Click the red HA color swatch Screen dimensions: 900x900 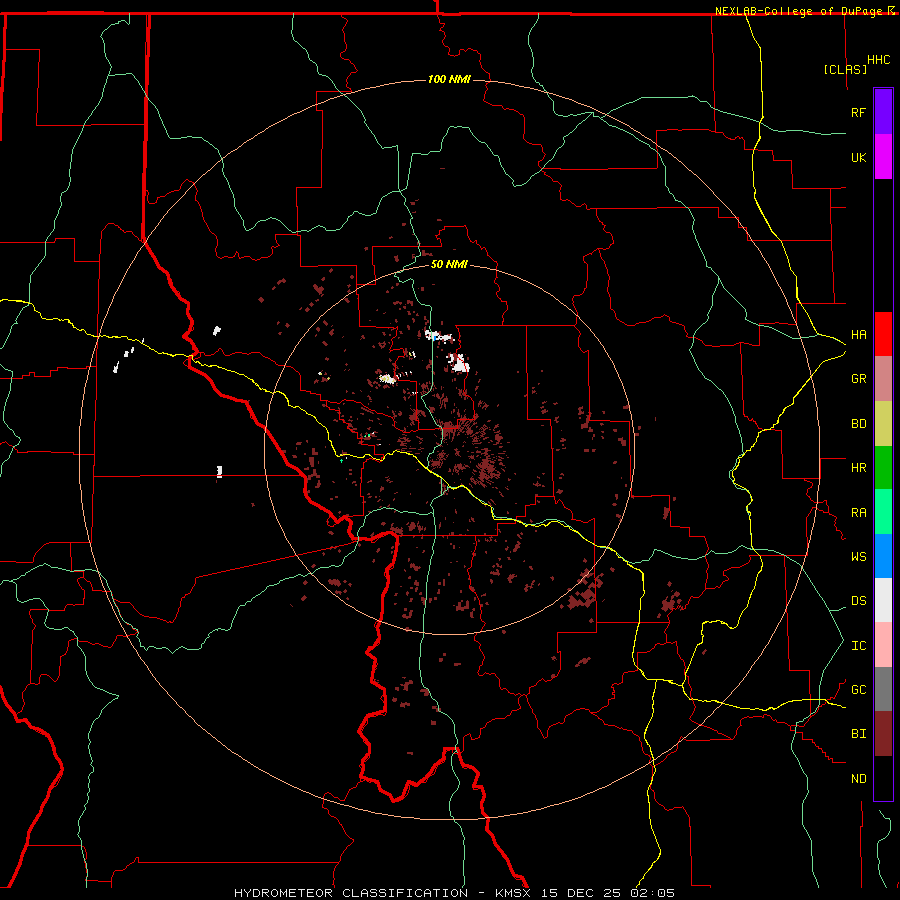click(x=883, y=334)
